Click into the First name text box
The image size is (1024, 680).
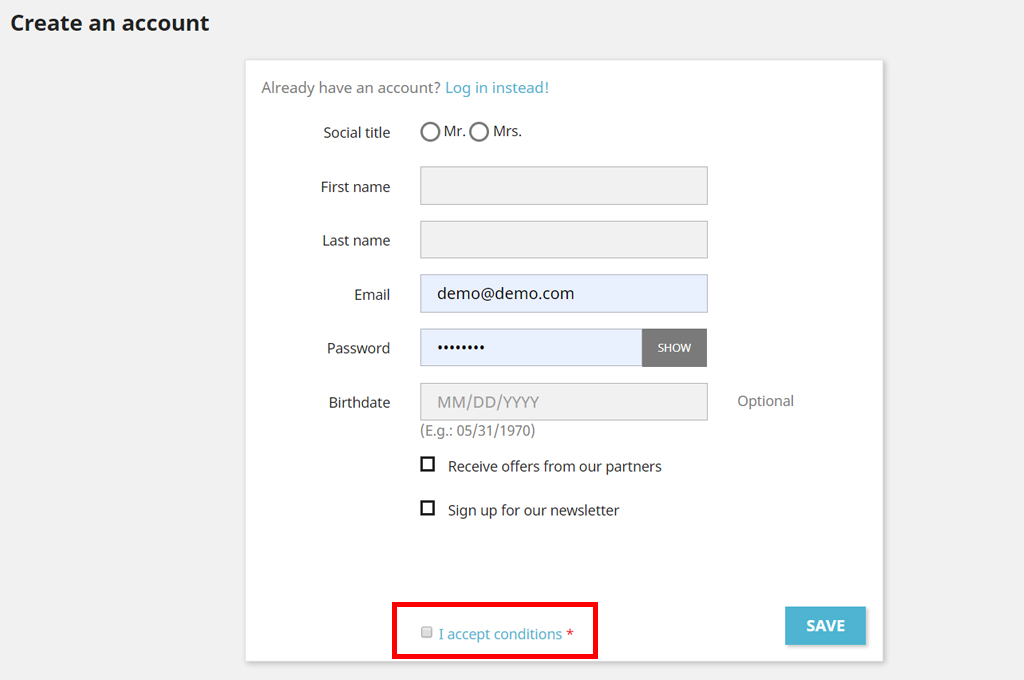(563, 186)
